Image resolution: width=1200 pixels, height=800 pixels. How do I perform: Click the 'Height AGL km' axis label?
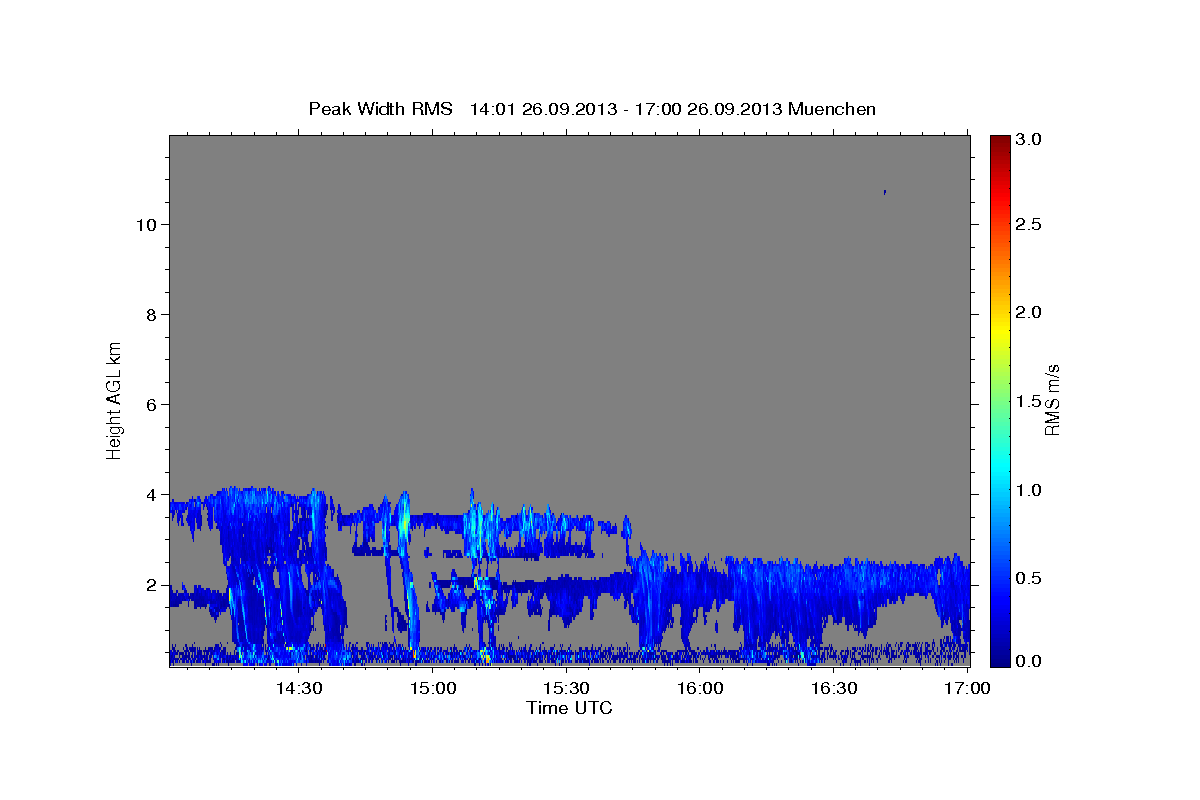115,400
